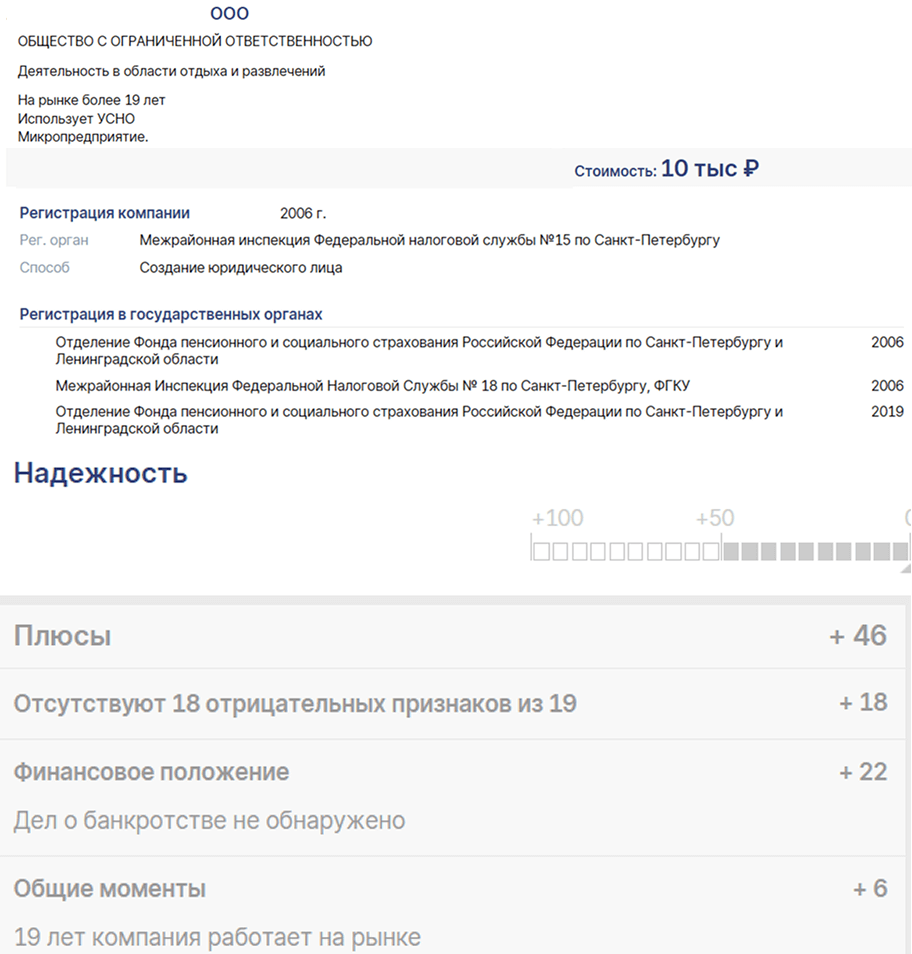
Task: Click the first 2006 pension fund entry
Action: [479, 350]
